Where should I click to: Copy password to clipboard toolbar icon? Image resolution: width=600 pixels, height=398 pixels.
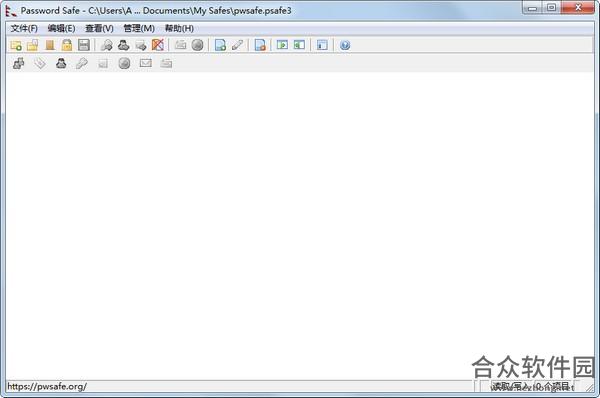(x=106, y=46)
